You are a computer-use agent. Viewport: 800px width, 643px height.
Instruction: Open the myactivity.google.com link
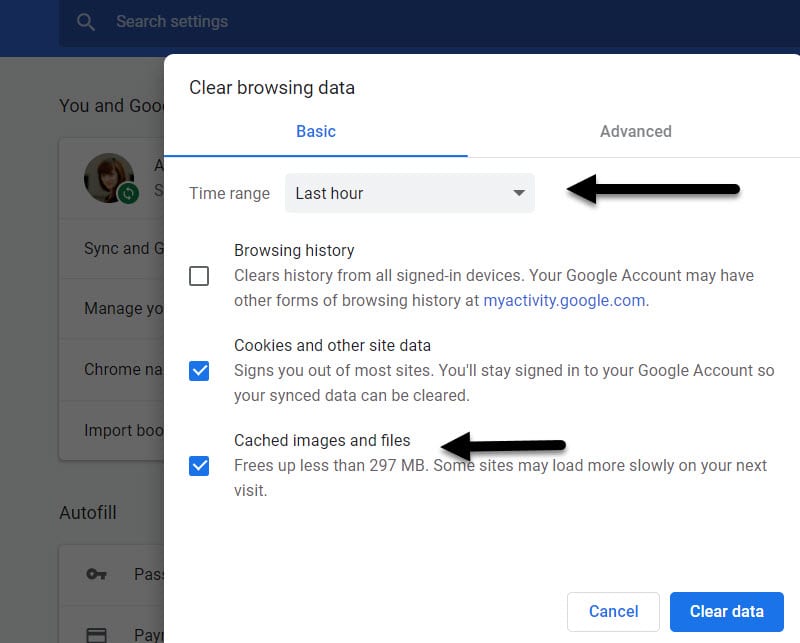click(x=564, y=300)
